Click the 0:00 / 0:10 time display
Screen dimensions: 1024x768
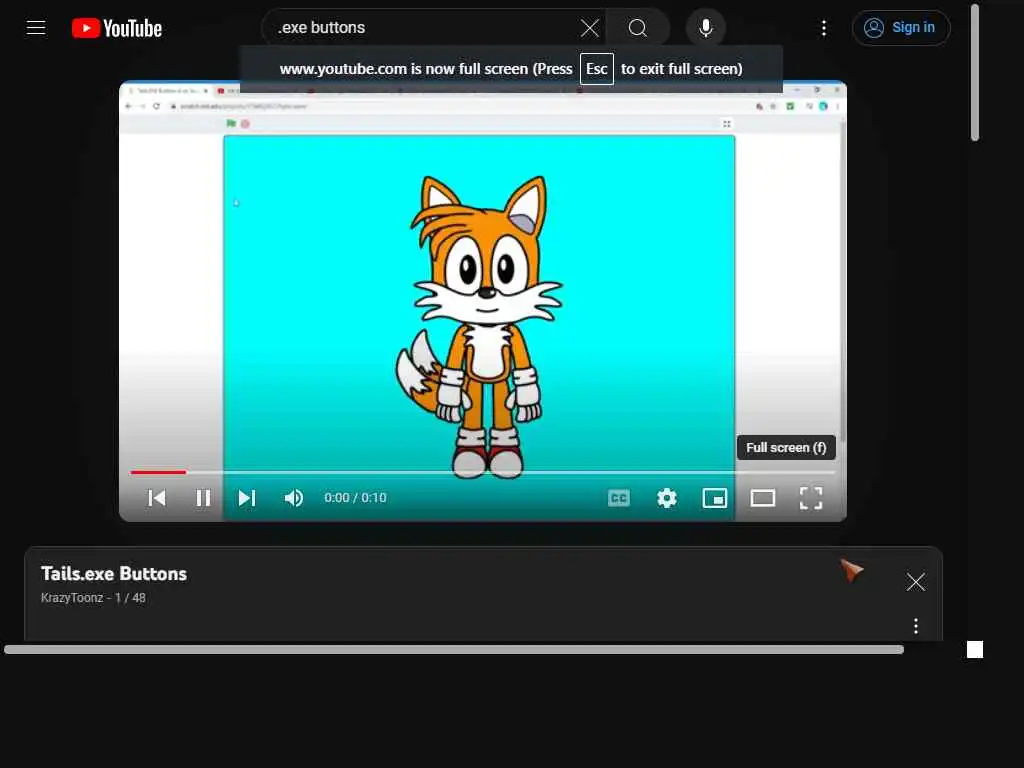point(355,498)
